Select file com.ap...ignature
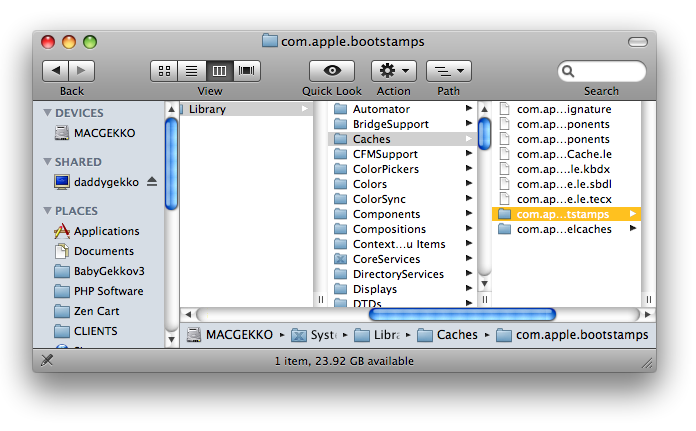Image resolution: width=696 pixels, height=431 pixels. coord(566,109)
